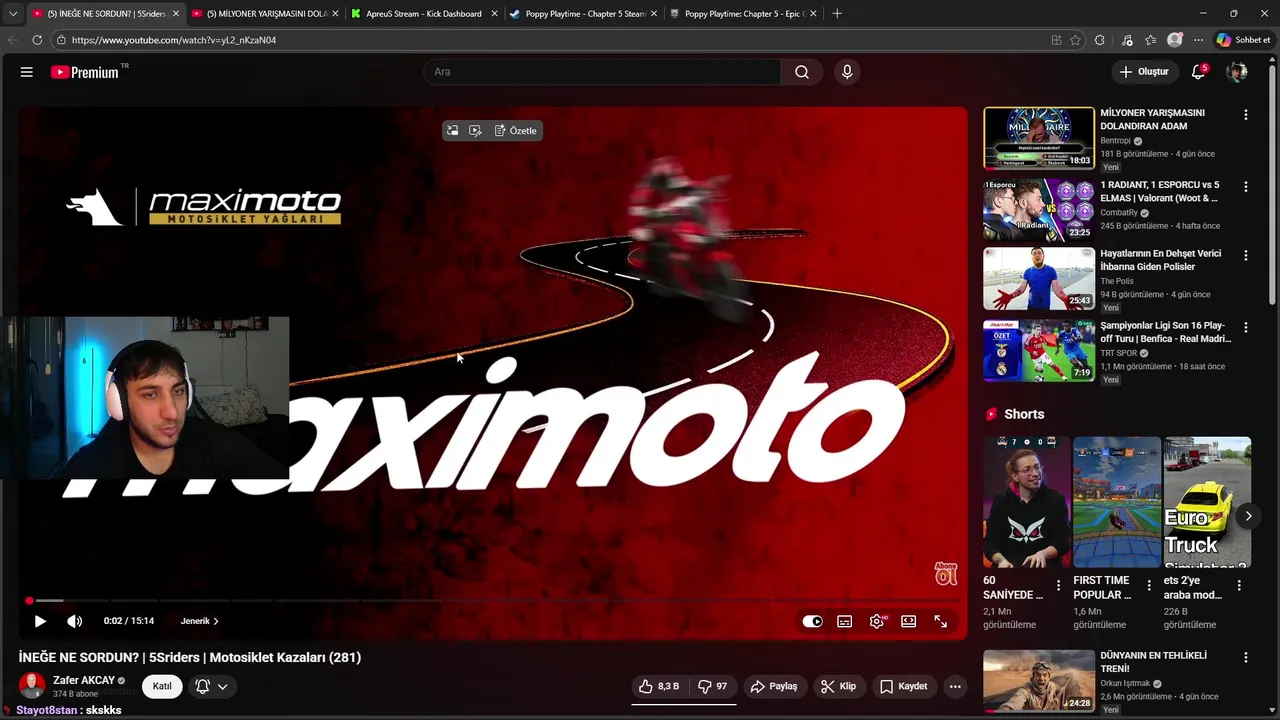Seek using the red video progress bar
The height and width of the screenshot is (720, 1280).
(x=492, y=601)
